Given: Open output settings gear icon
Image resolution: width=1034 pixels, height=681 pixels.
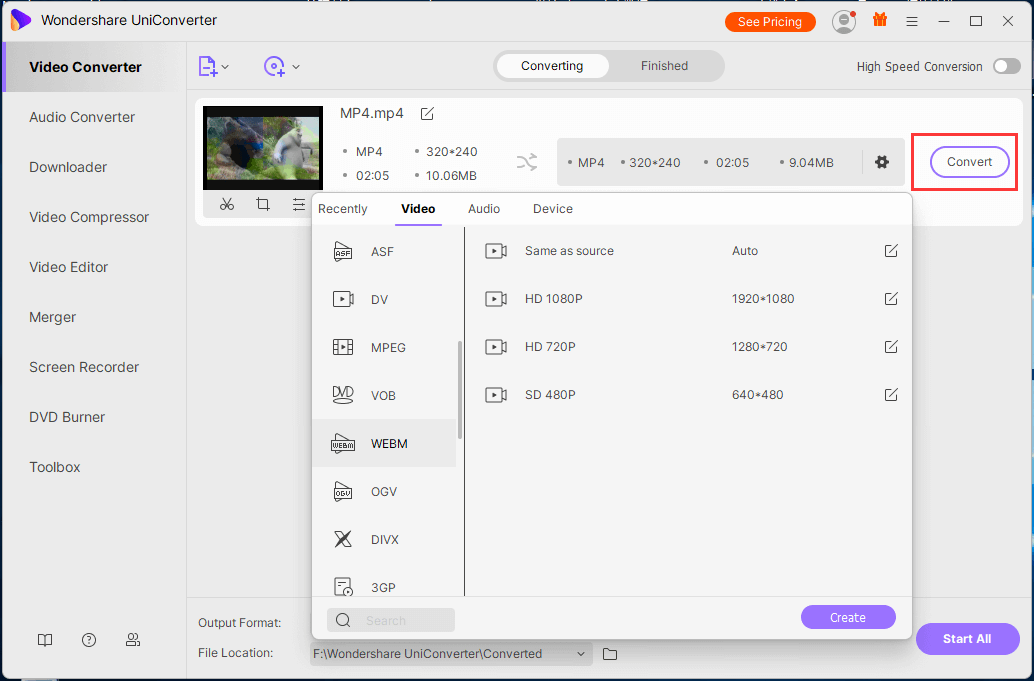Looking at the screenshot, I should click(x=882, y=162).
